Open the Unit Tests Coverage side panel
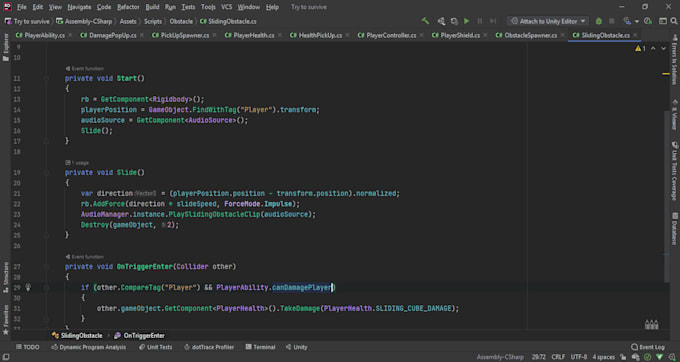This screenshot has height=362, width=680. [x=674, y=171]
